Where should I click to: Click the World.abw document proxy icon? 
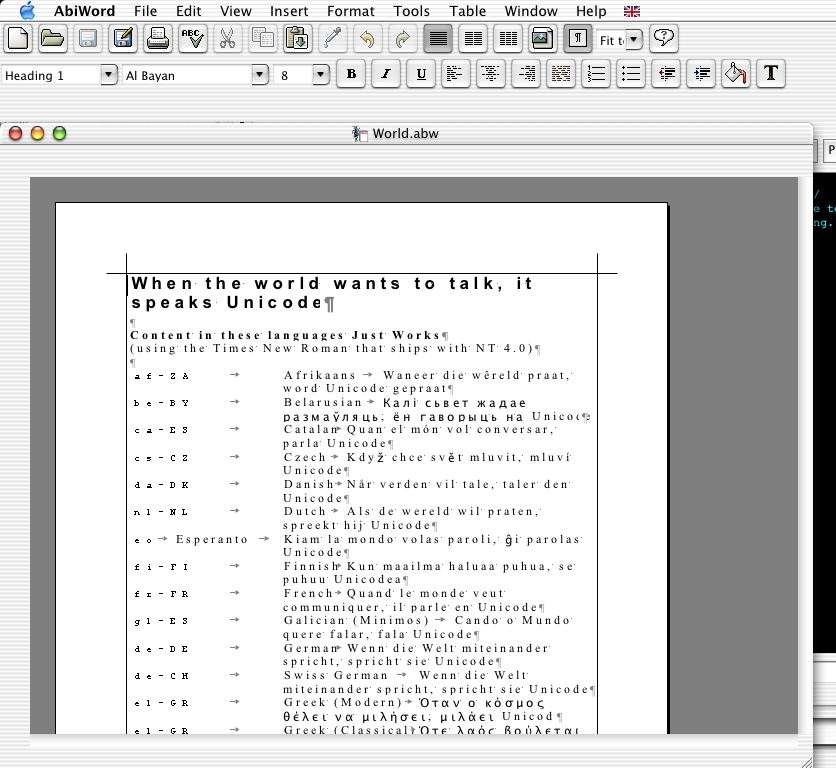pos(360,134)
